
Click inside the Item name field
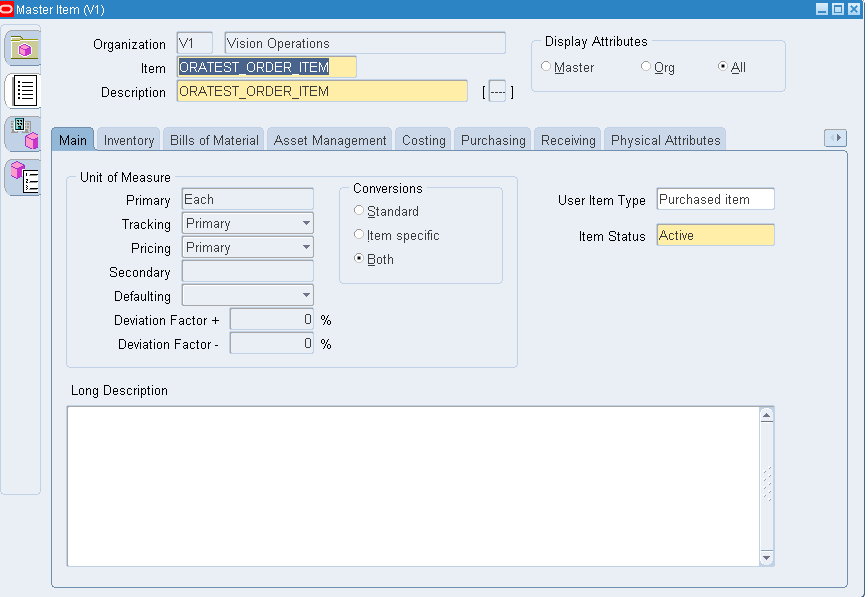click(266, 67)
